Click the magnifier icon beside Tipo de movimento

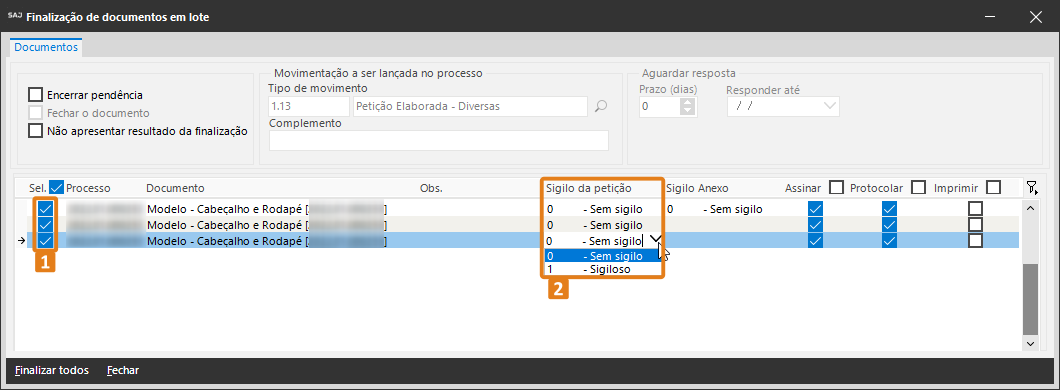601,105
